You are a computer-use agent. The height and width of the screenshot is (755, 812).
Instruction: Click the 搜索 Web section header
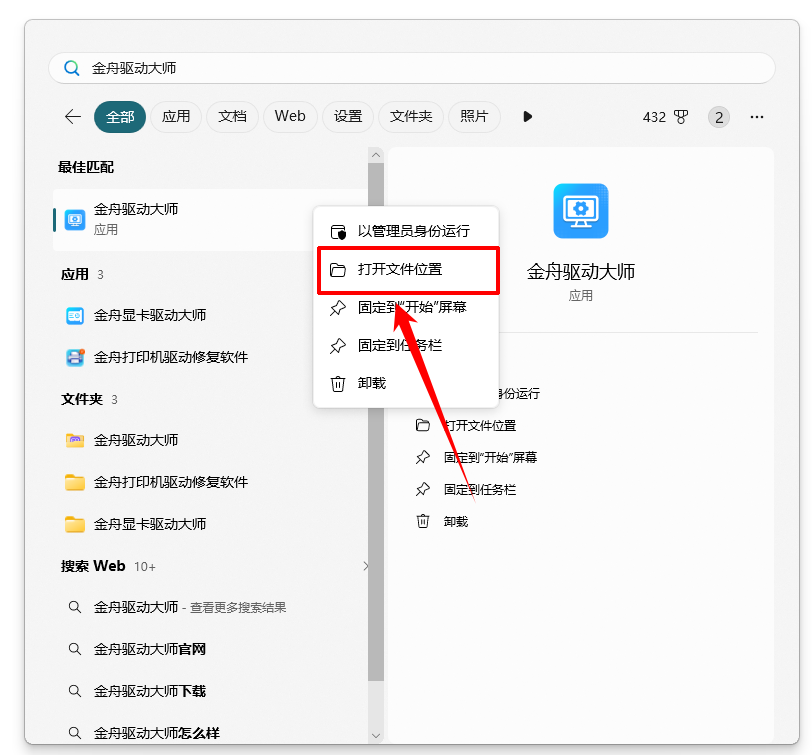[93, 566]
